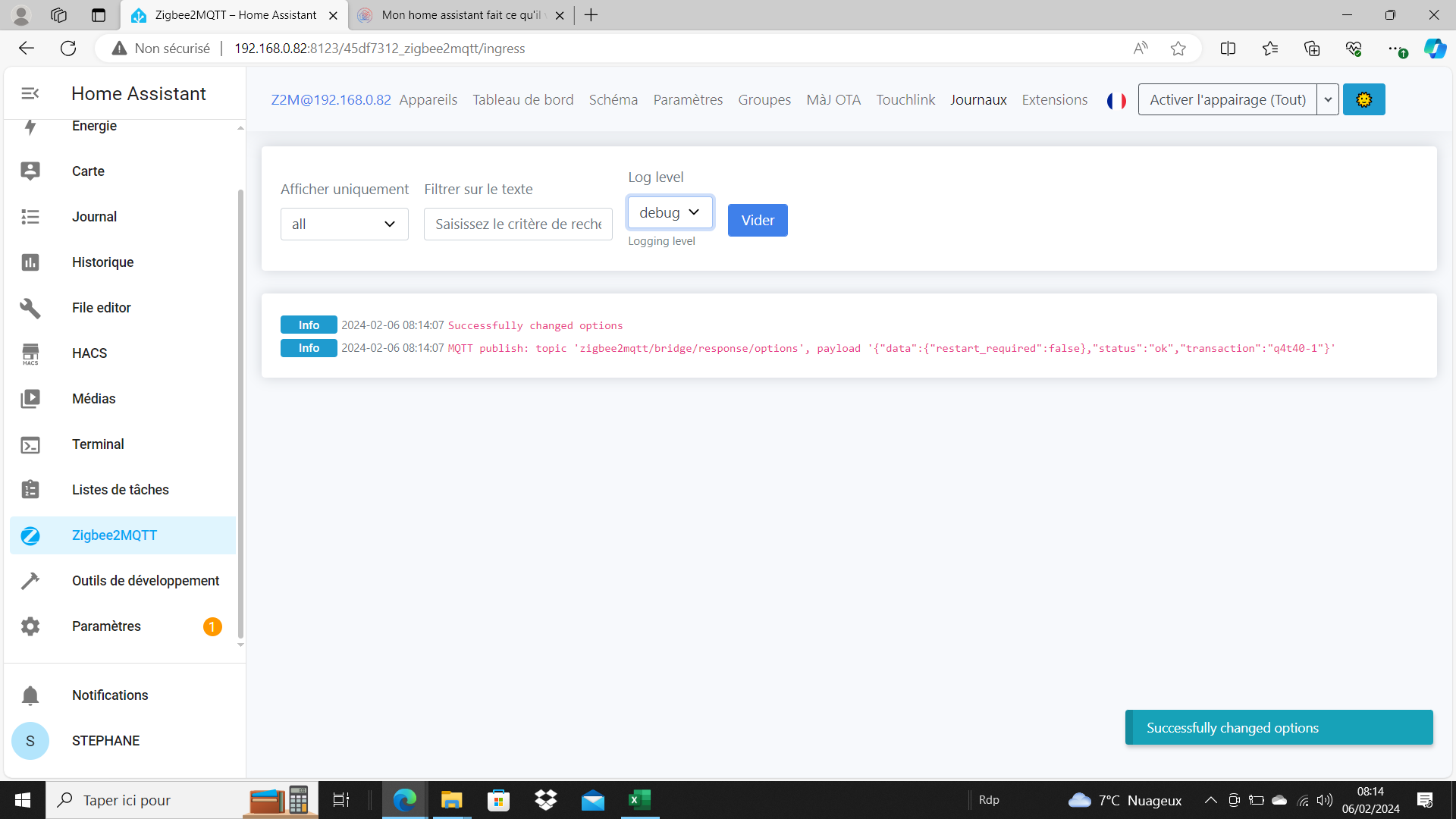Open the Paramètres gear icon in sidebar

30,626
